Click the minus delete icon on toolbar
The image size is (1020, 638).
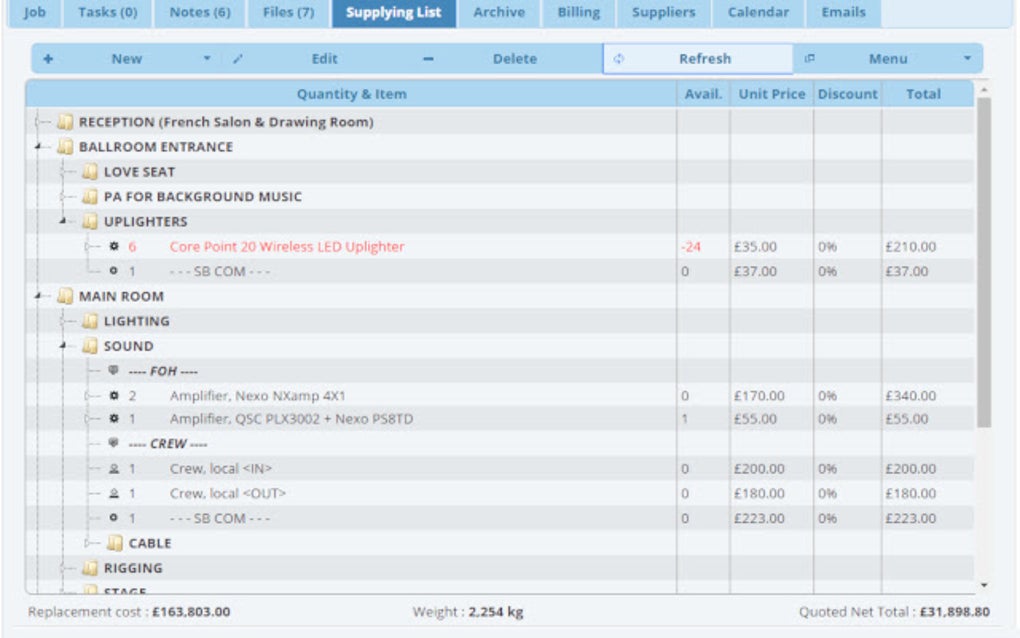coord(429,59)
